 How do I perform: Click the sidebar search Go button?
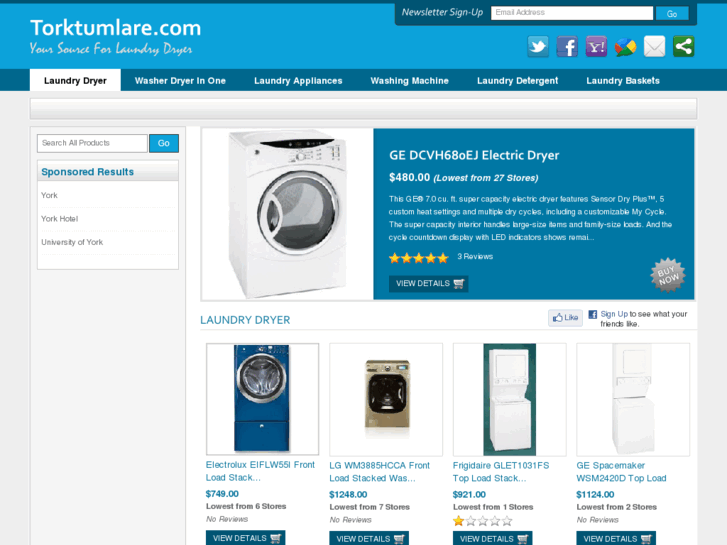tap(164, 143)
